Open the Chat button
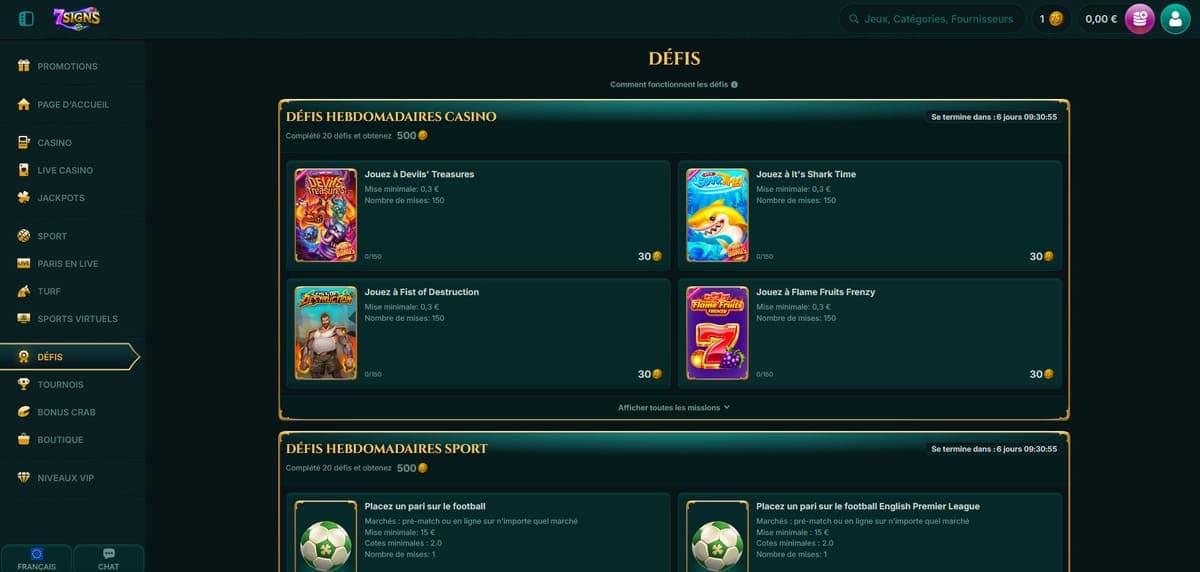 point(109,558)
